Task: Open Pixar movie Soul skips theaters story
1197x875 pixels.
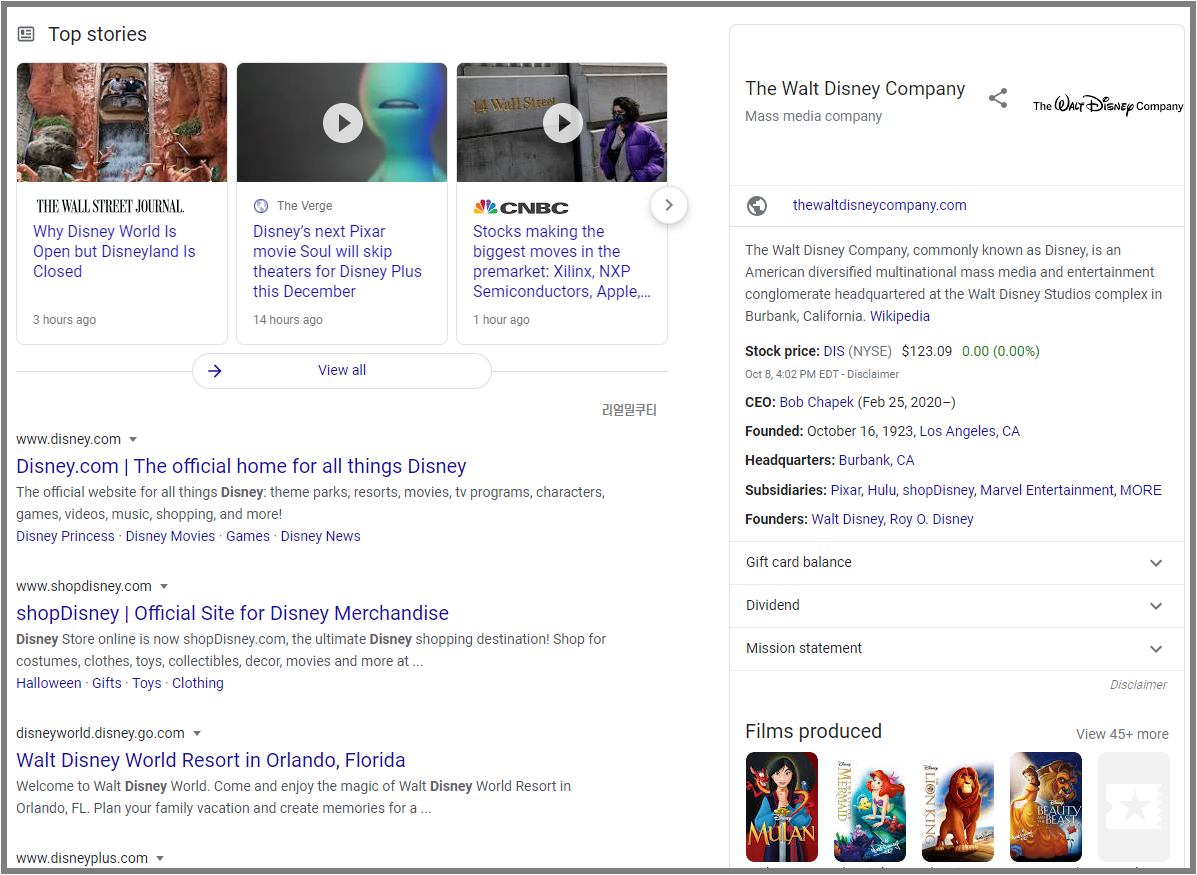Action: [x=337, y=261]
